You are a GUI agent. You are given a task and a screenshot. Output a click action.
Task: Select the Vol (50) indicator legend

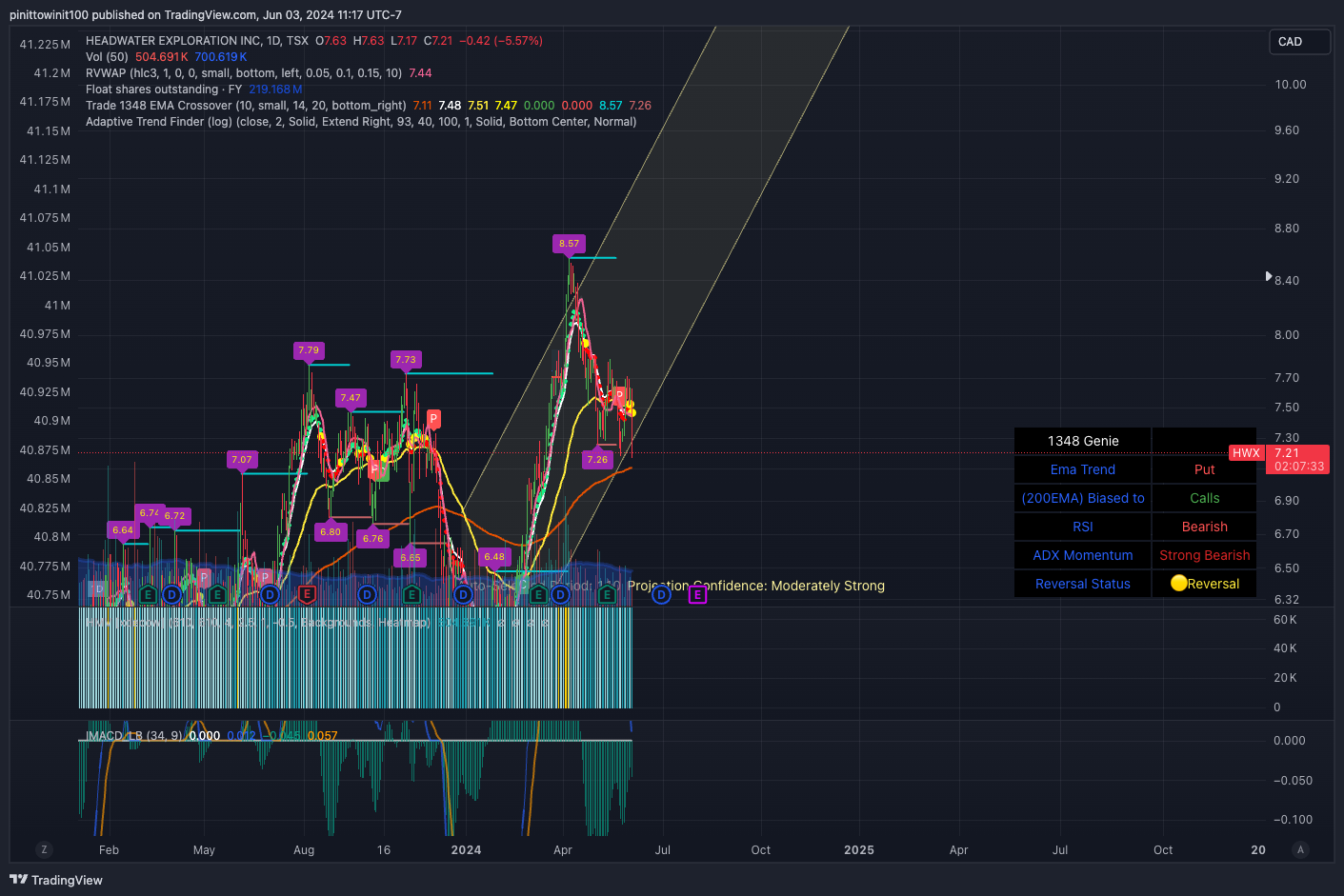click(107, 57)
